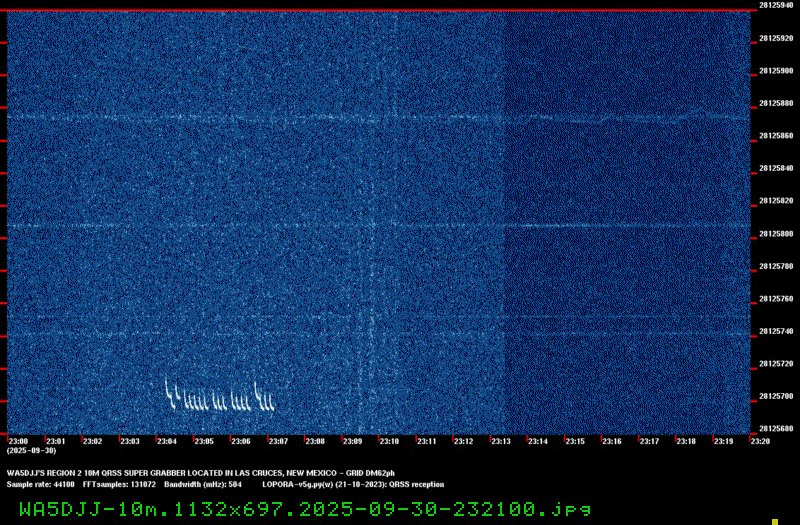800x525 pixels.
Task: Click the 28125720 frequency label
Action: (776, 364)
